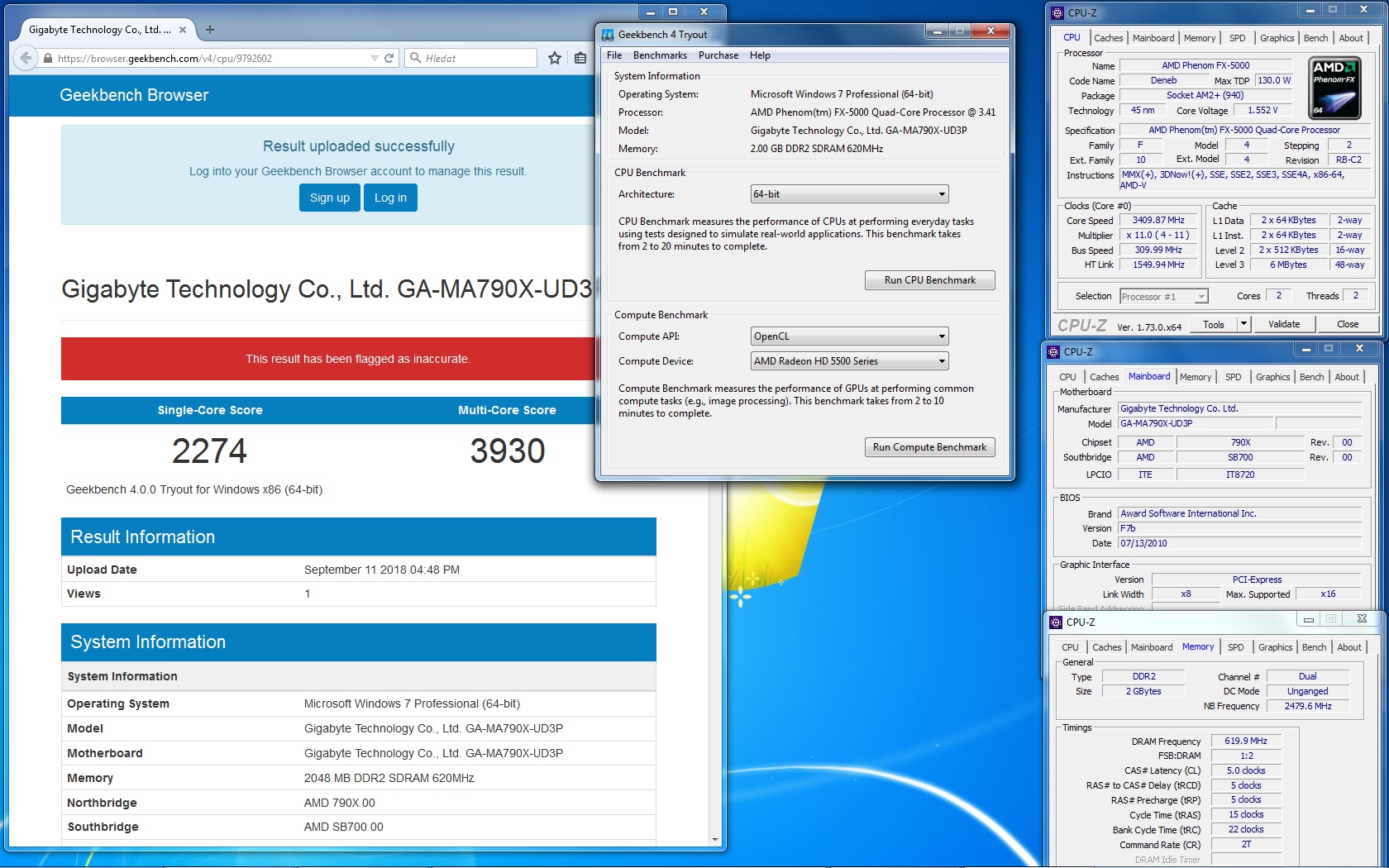Open the Architecture 64-bit dropdown
Viewport: 1389px width, 868px height.
849,194
